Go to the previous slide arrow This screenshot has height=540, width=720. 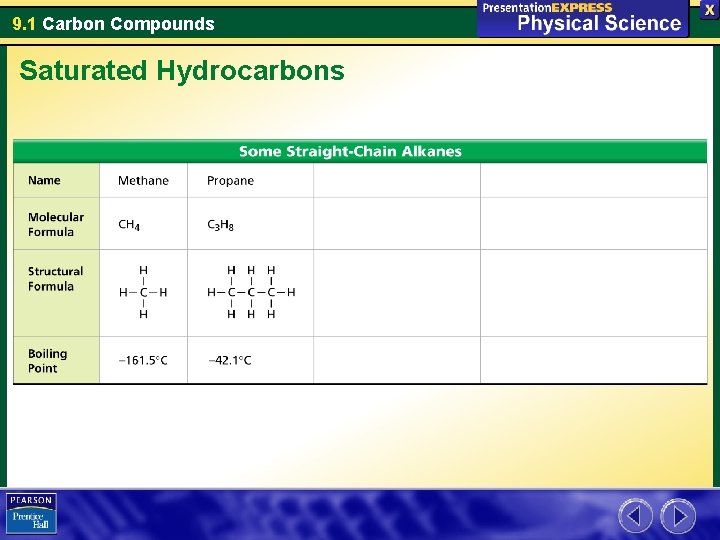[x=635, y=516]
